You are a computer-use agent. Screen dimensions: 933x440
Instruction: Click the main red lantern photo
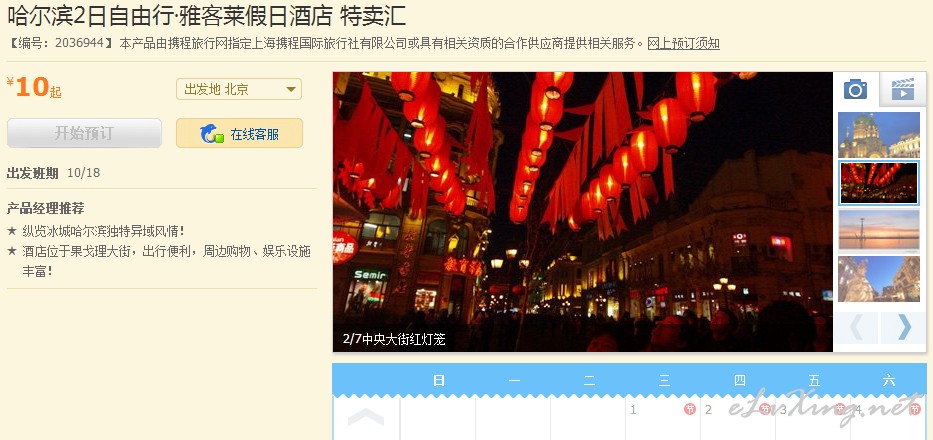tap(583, 212)
